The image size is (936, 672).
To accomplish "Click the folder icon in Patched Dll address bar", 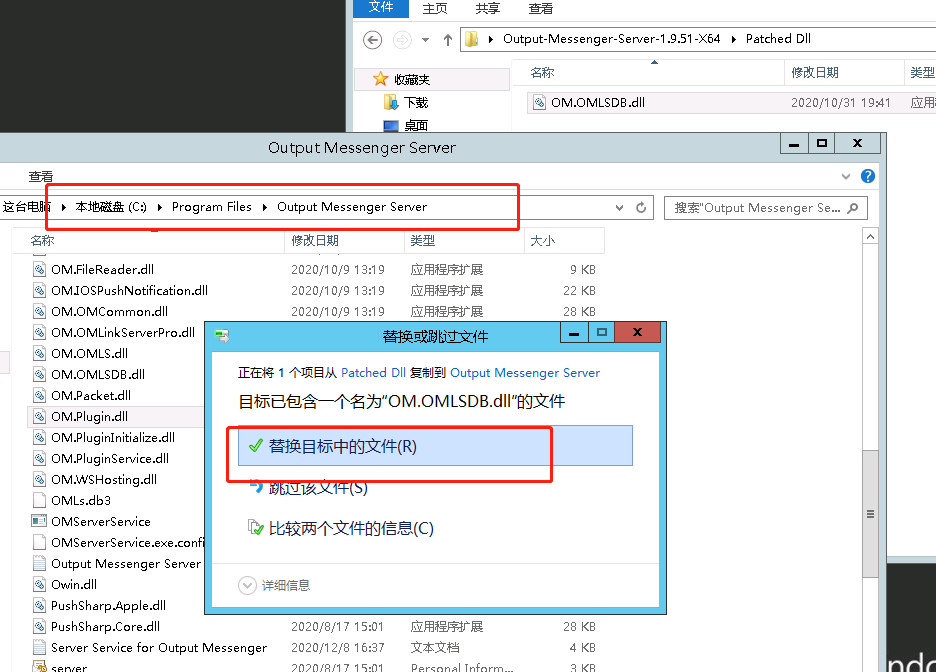I will pos(472,39).
